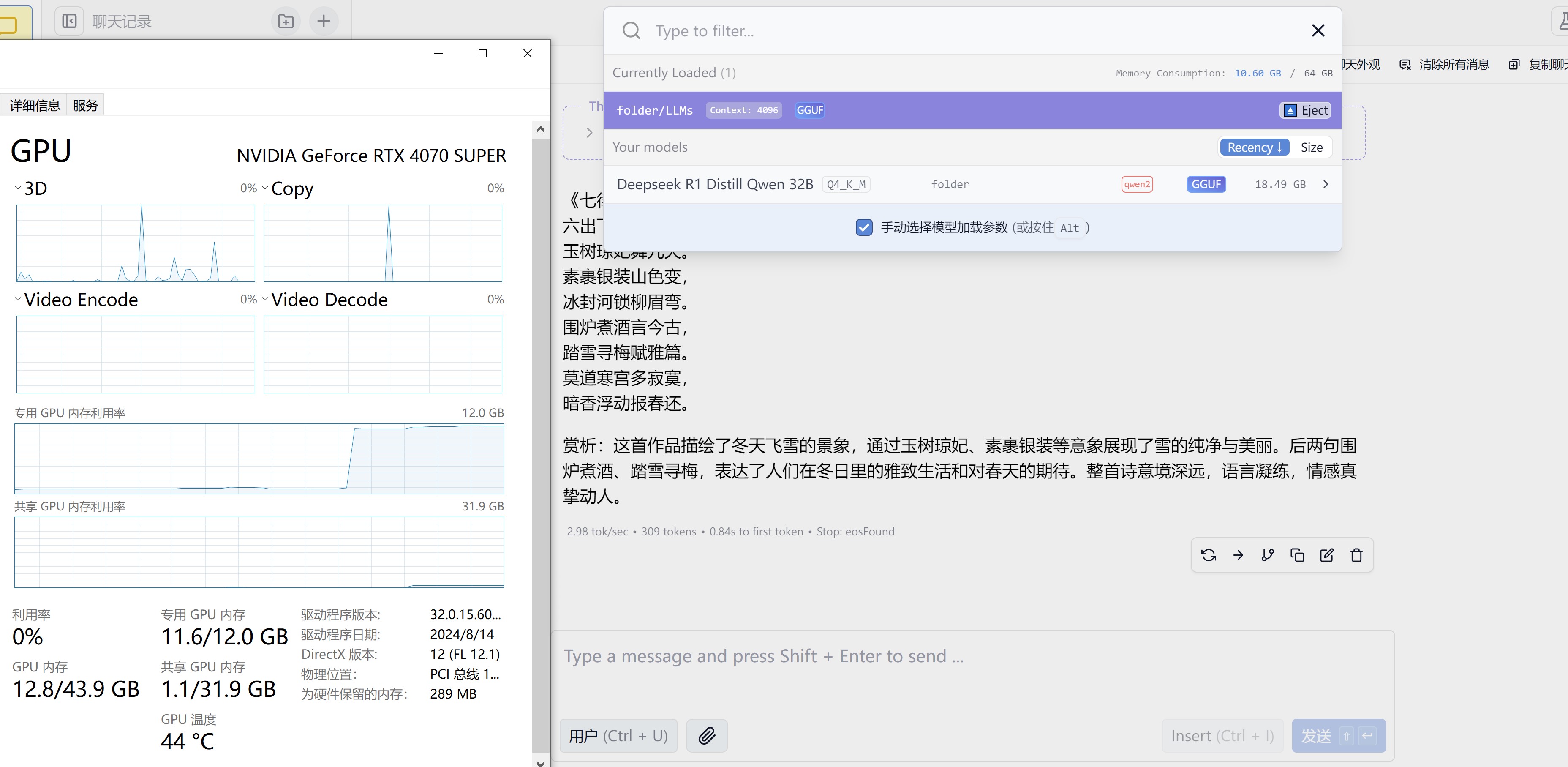The height and width of the screenshot is (767, 1568).
Task: Click the qwen2 architecture tag
Action: tap(1137, 184)
